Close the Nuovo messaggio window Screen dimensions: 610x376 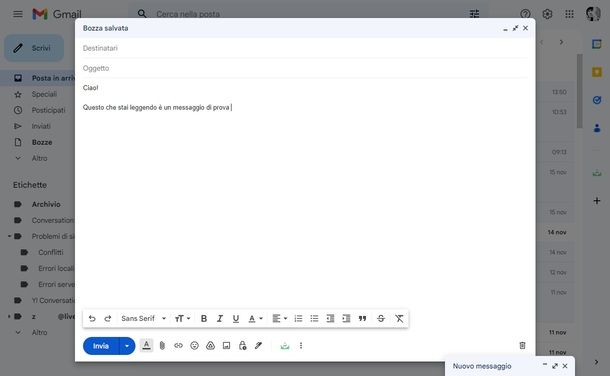(565, 366)
